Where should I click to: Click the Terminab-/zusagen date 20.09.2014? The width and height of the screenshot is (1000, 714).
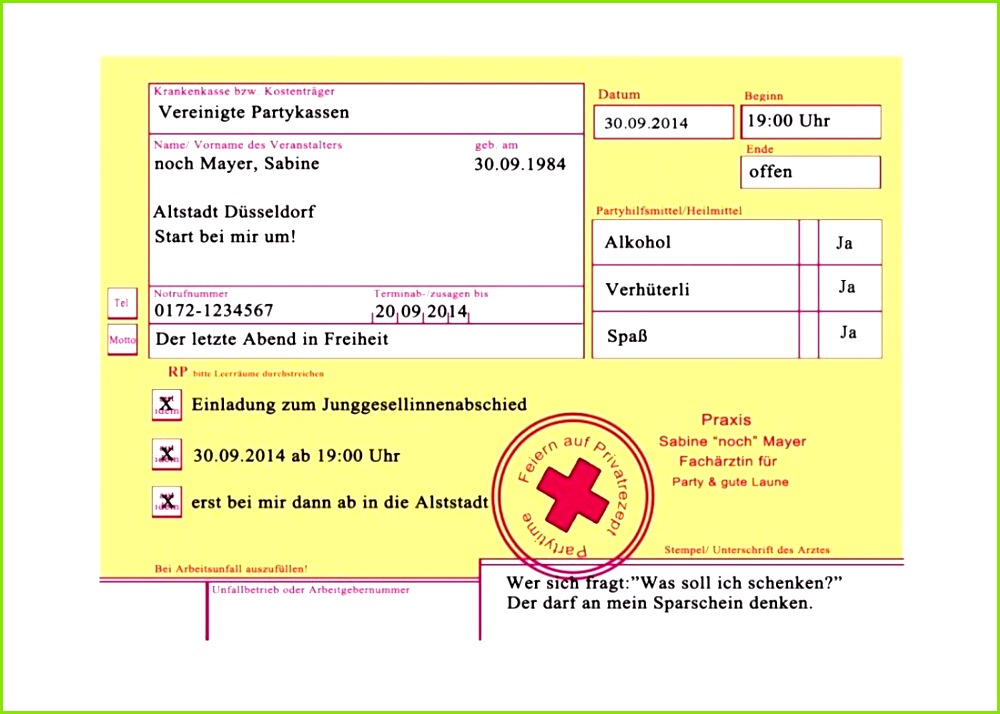[x=421, y=312]
